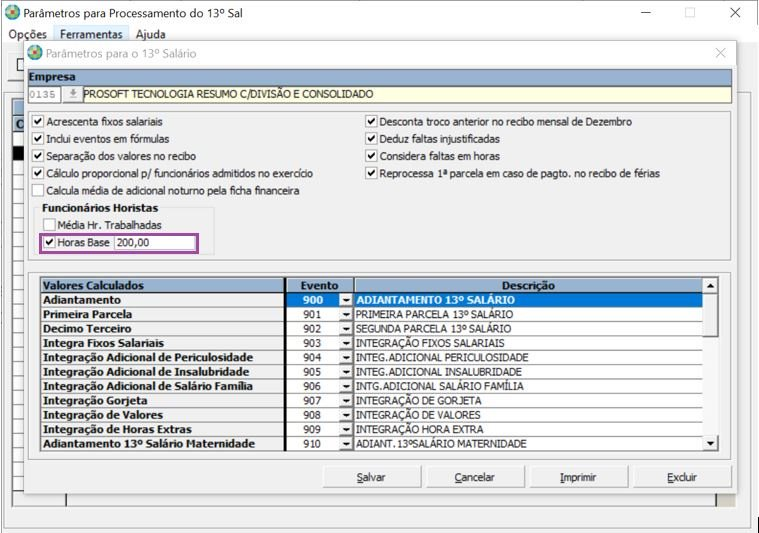Expand event dropdown for Integração de Horas Extras
Image resolution: width=759 pixels, height=533 pixels.
(346, 429)
